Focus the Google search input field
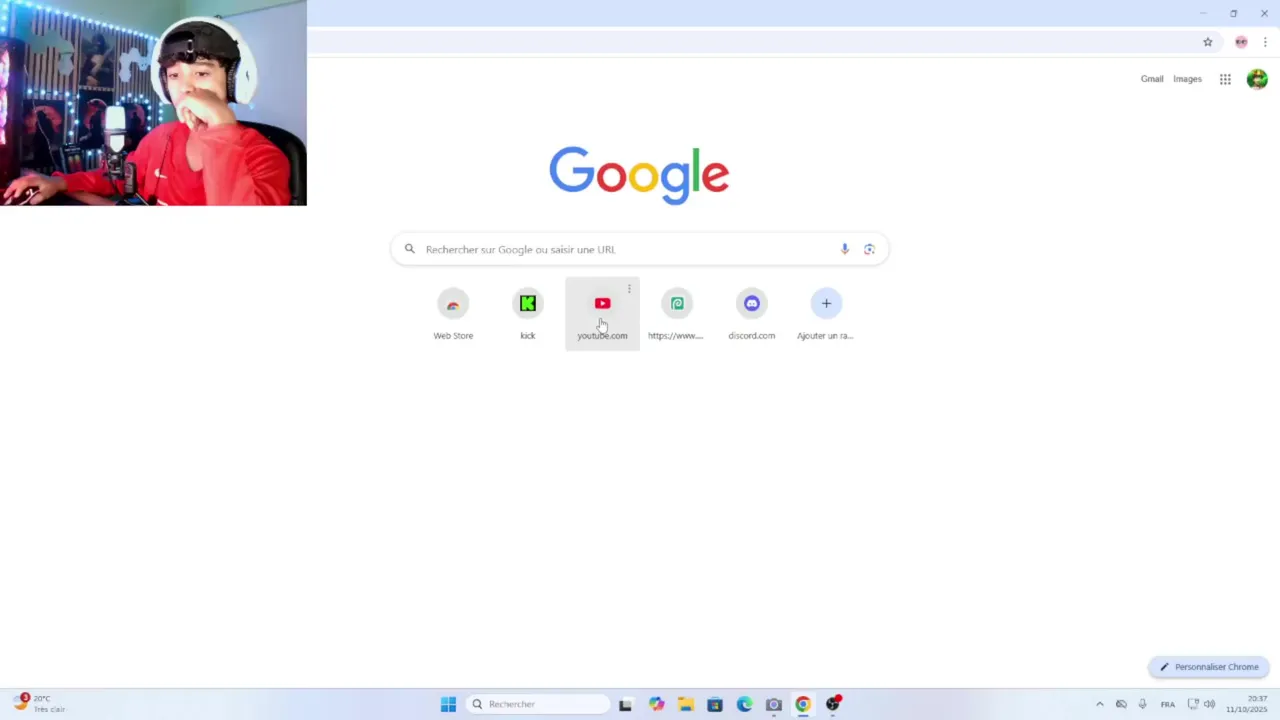The width and height of the screenshot is (1280, 720). (x=639, y=249)
